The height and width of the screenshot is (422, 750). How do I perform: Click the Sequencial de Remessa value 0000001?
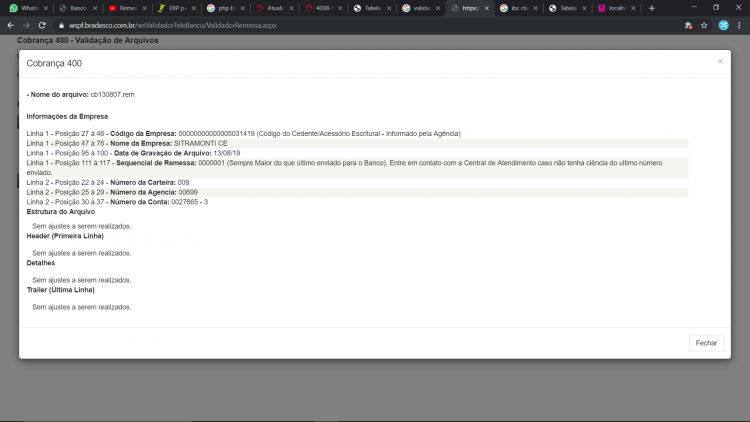point(211,163)
